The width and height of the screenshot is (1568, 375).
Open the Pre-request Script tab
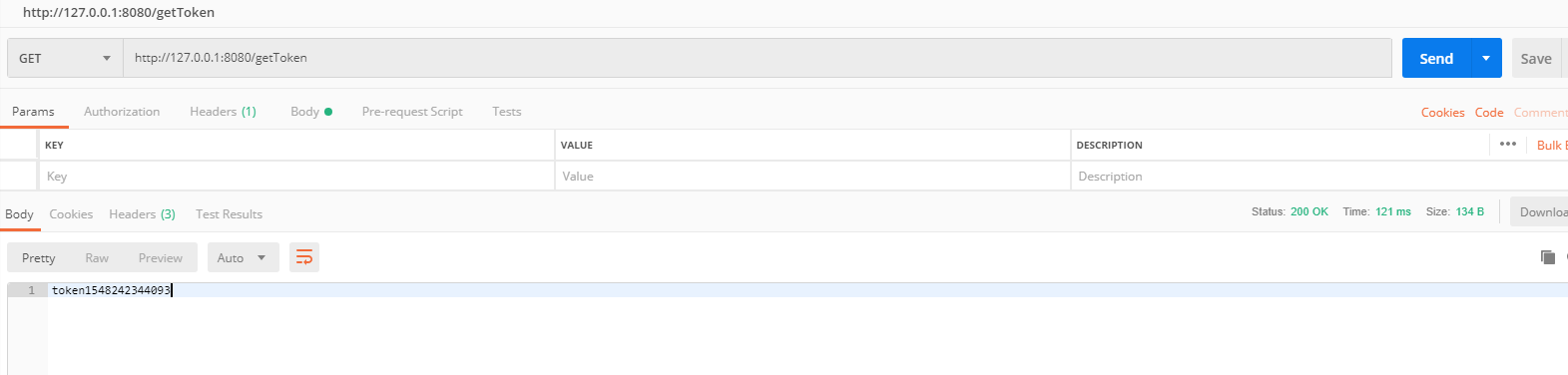(412, 112)
